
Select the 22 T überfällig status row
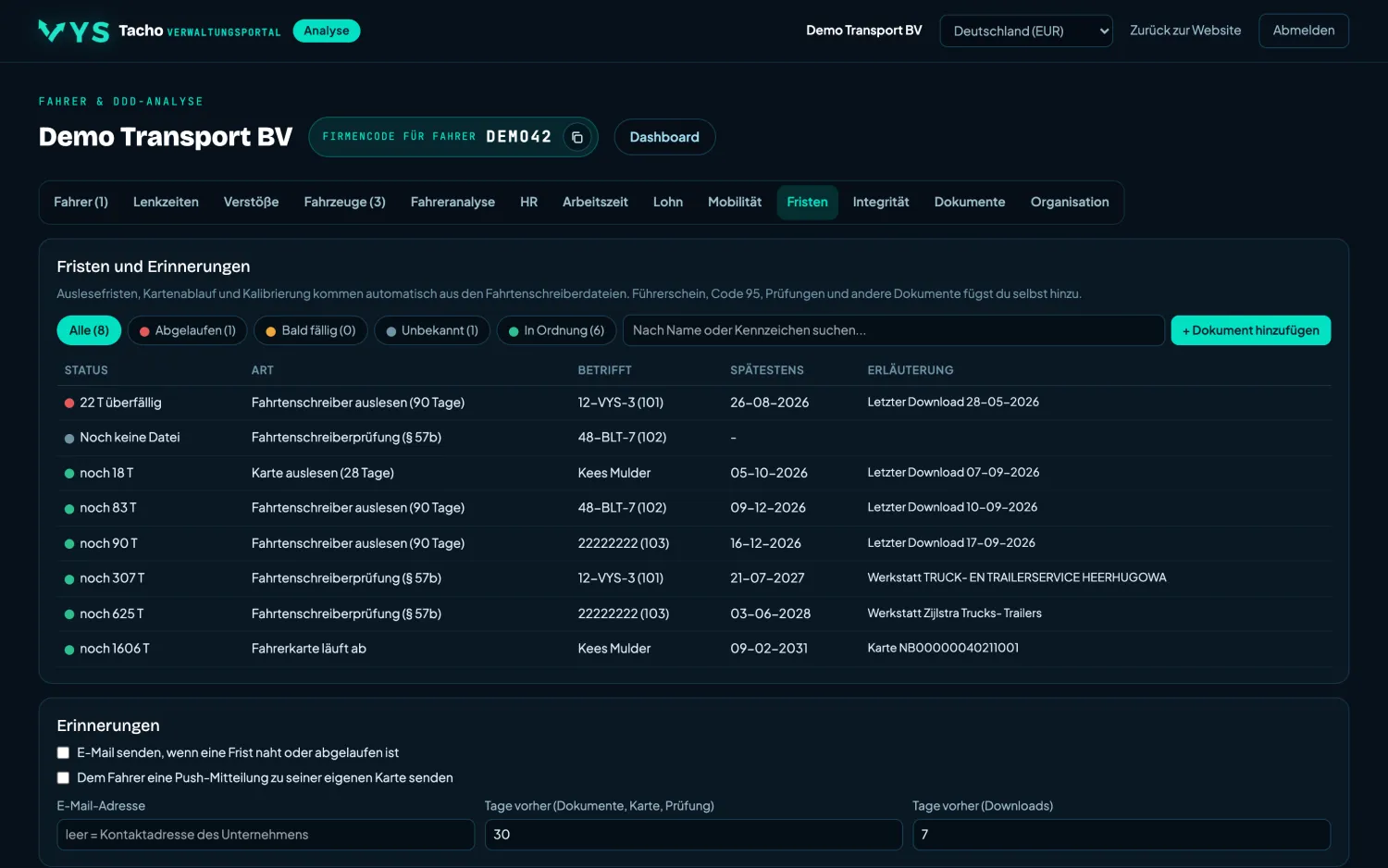tap(694, 403)
